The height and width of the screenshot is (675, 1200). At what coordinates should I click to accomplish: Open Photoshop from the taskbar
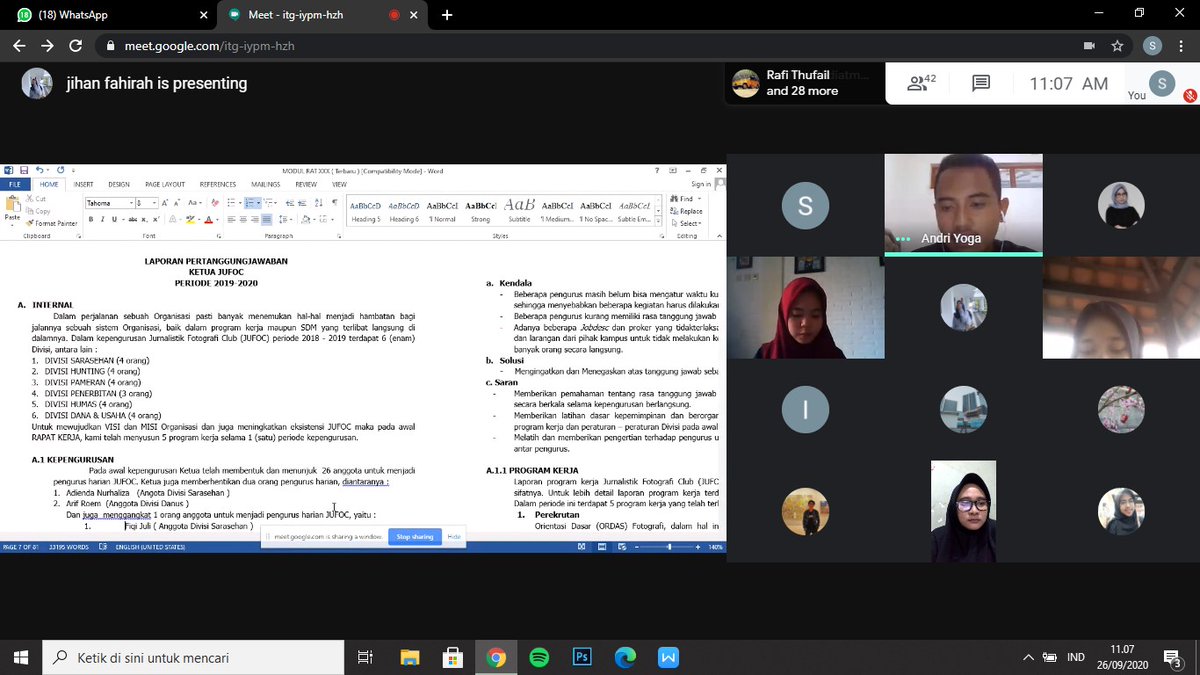(x=581, y=657)
